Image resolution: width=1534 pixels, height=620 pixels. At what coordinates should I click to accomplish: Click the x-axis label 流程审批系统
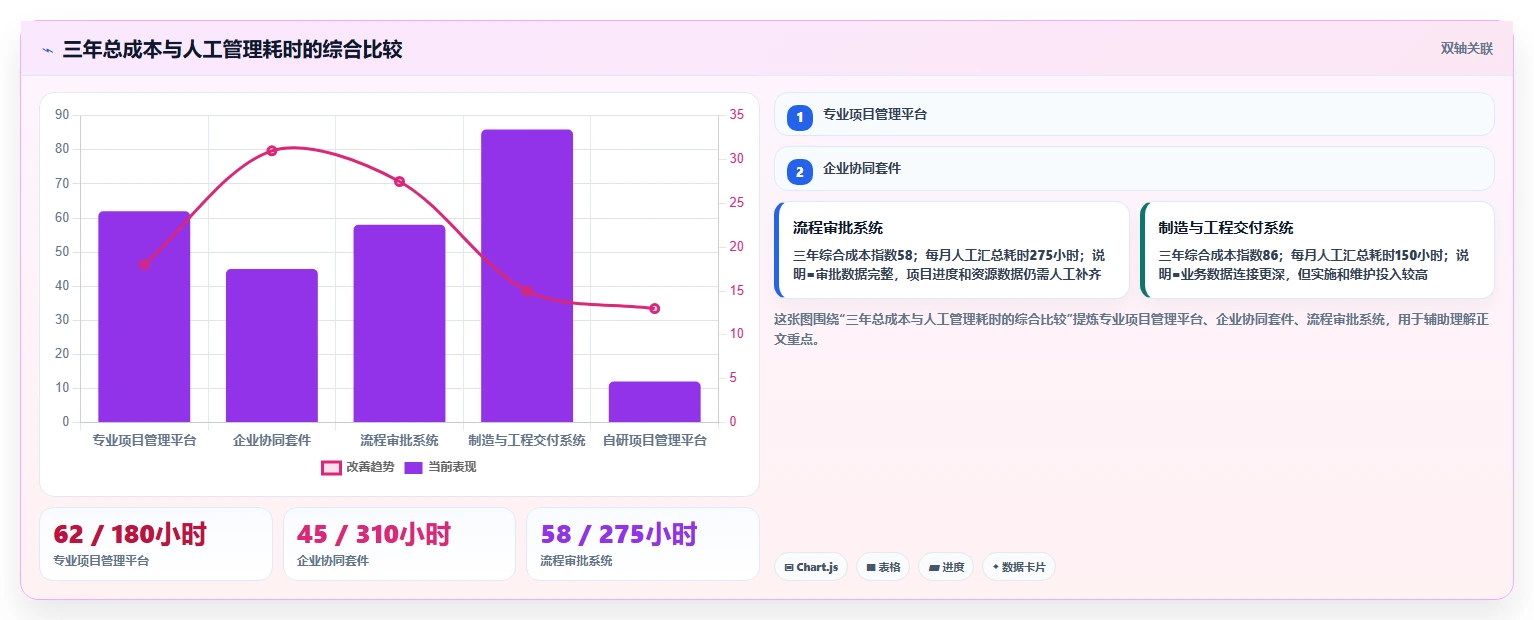pyautogui.click(x=399, y=440)
